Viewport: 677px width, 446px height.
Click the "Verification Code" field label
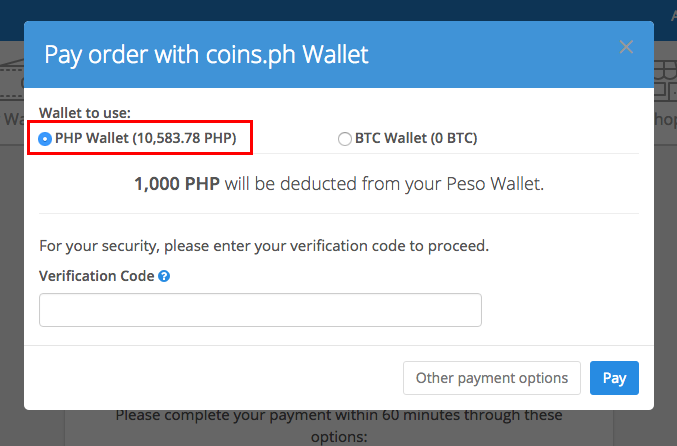97,276
